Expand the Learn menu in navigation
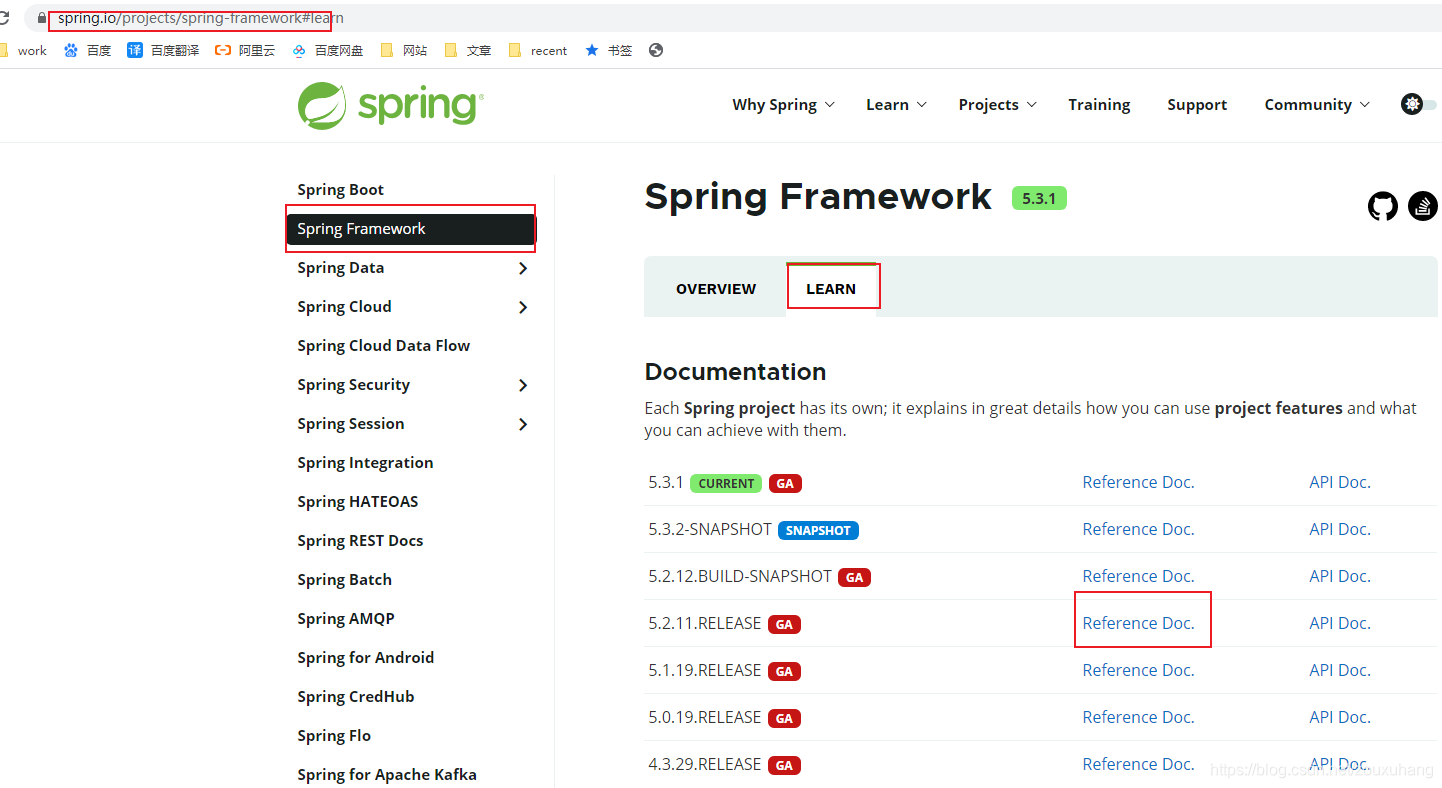 (x=896, y=104)
